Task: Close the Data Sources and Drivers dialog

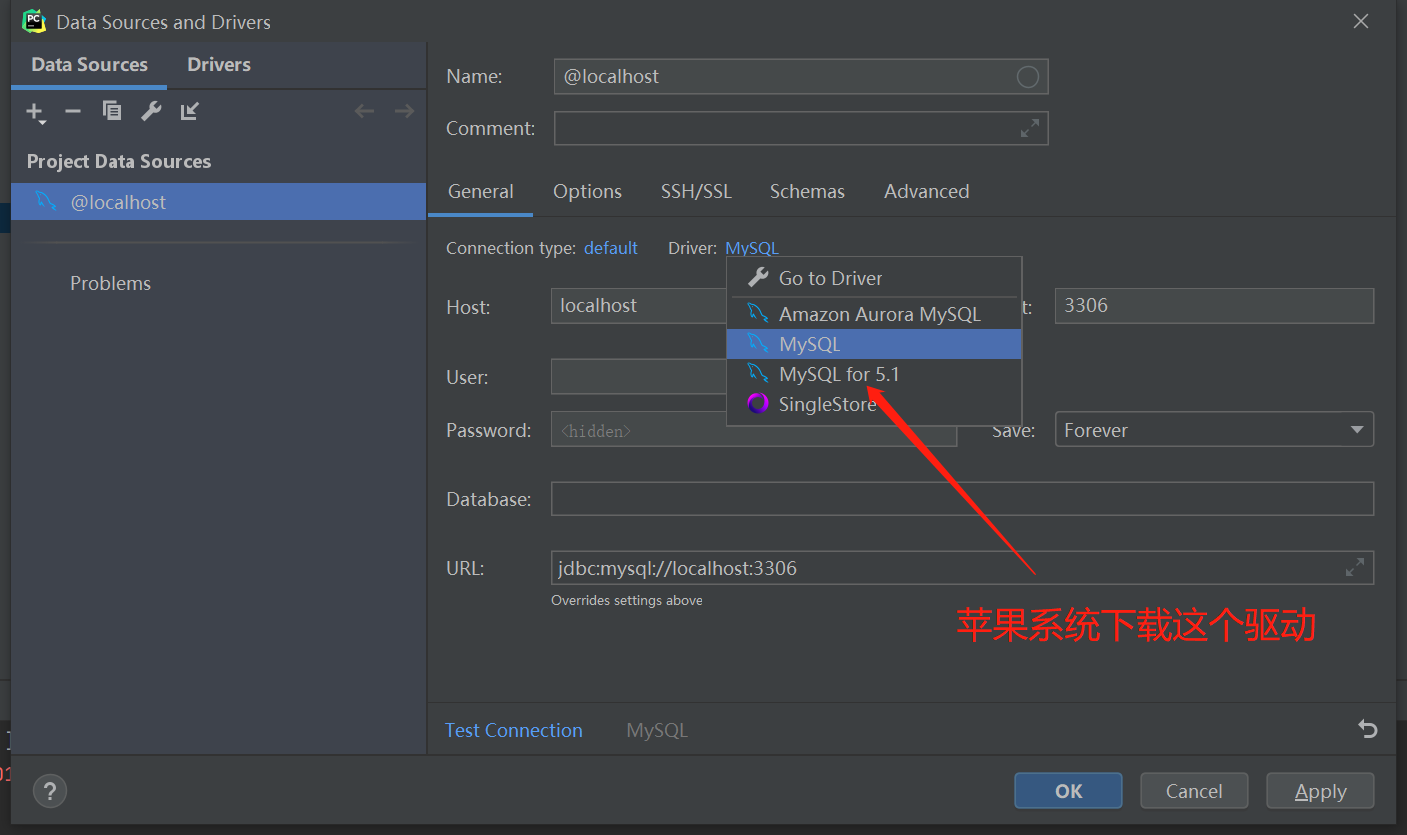Action: [x=1361, y=21]
